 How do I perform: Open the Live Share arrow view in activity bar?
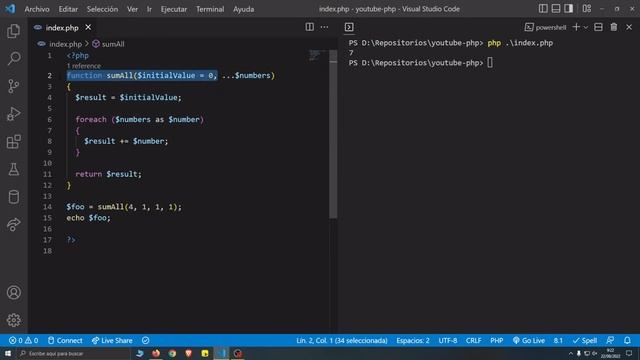tap(13, 224)
